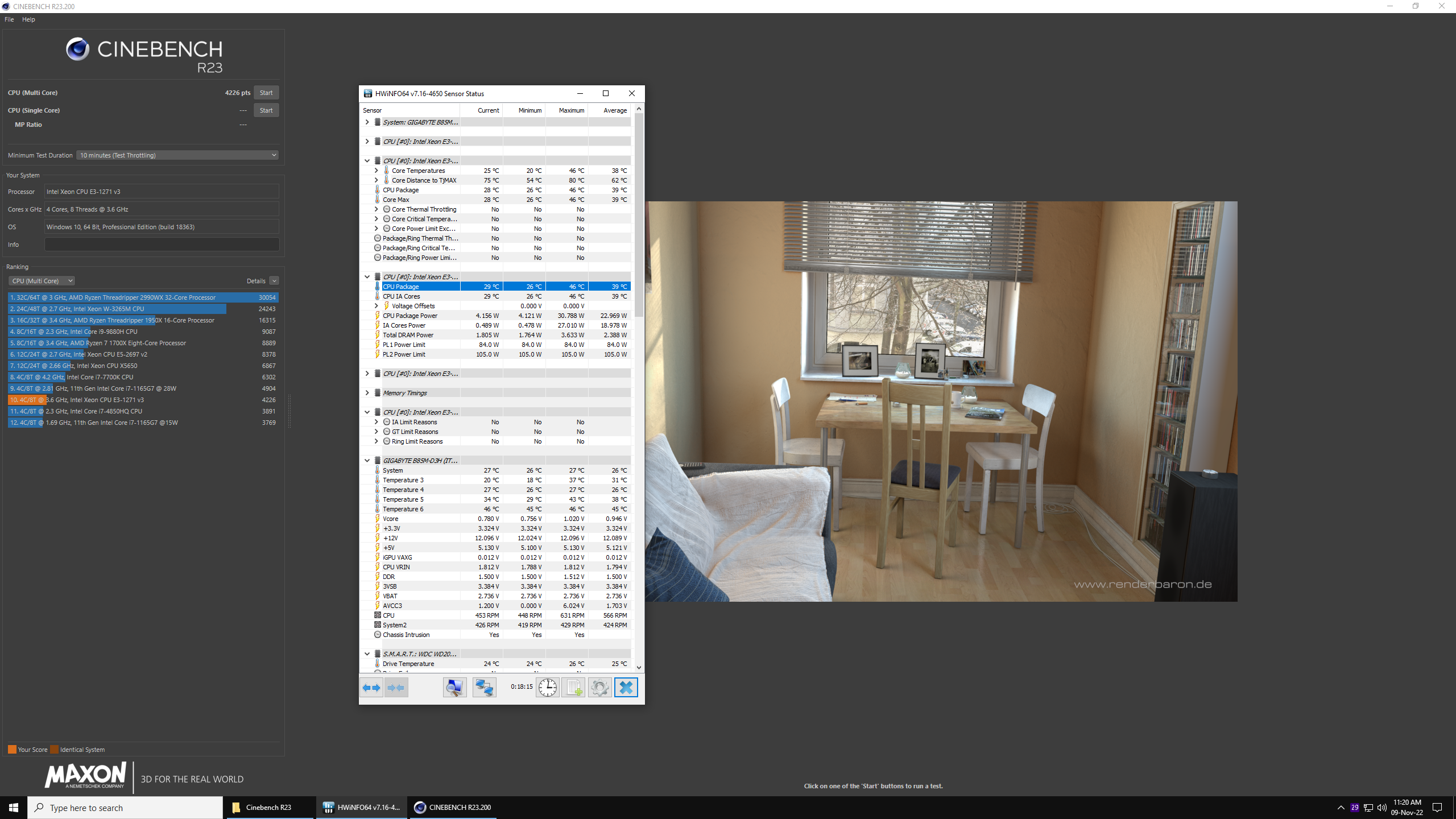Collapse S.M.A.R.T. WDC group
The height and width of the screenshot is (819, 1456).
pos(367,654)
